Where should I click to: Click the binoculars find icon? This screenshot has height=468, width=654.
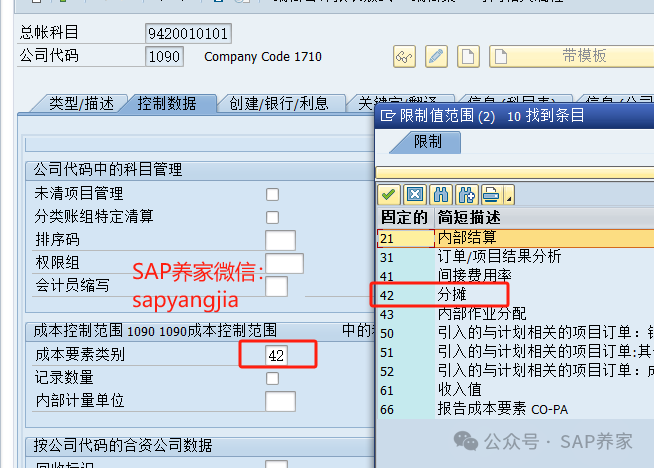tap(441, 194)
